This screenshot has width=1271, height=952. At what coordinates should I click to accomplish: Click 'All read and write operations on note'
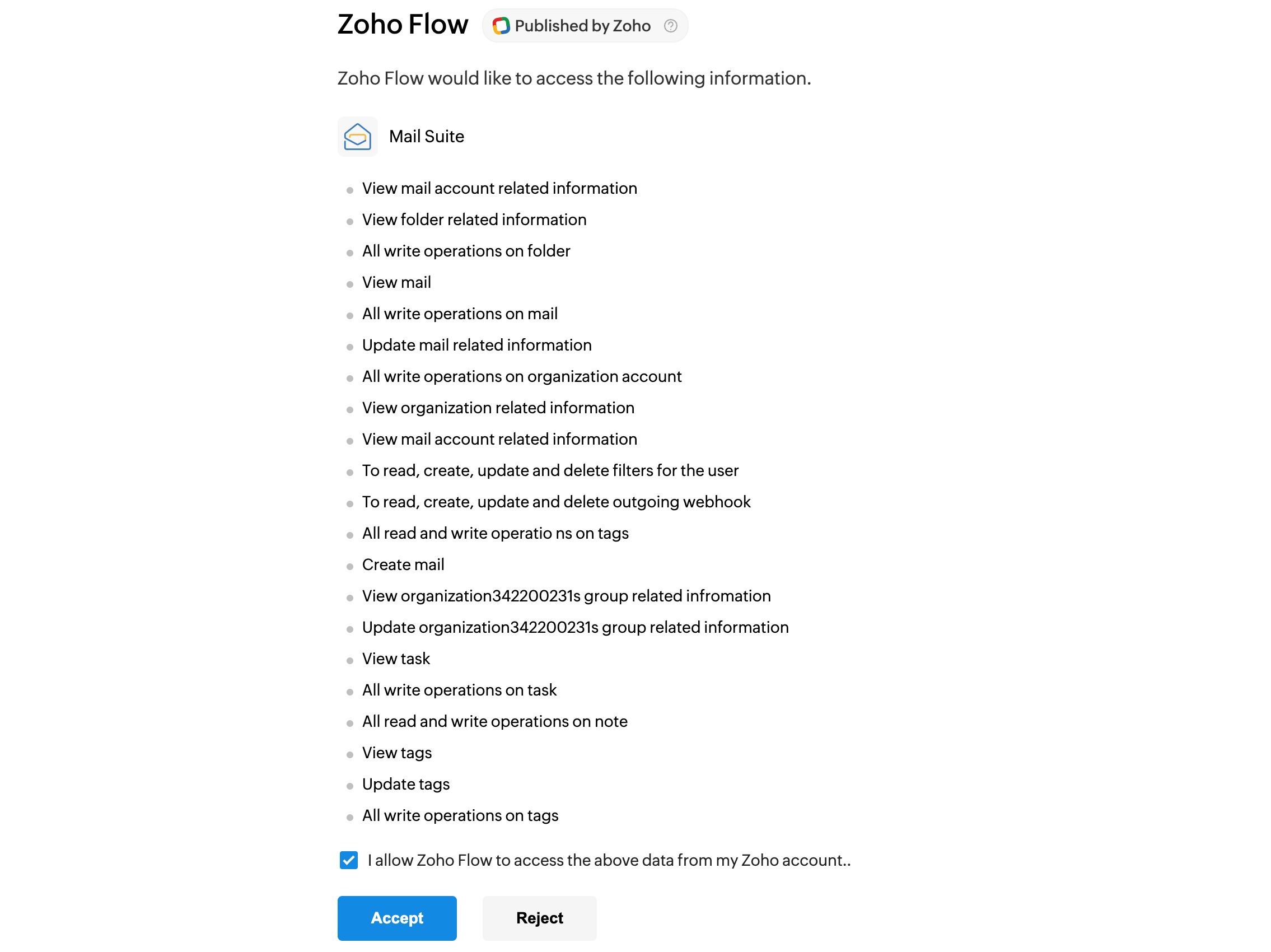pos(494,721)
